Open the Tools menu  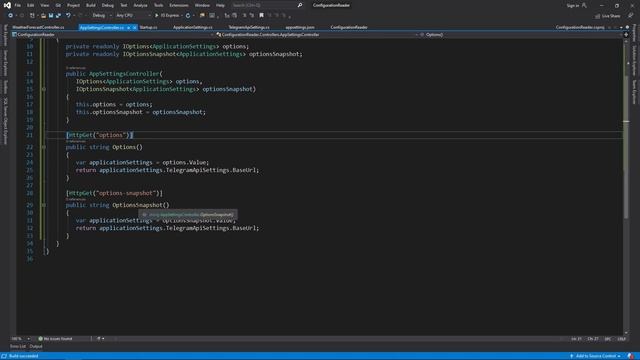158,5
